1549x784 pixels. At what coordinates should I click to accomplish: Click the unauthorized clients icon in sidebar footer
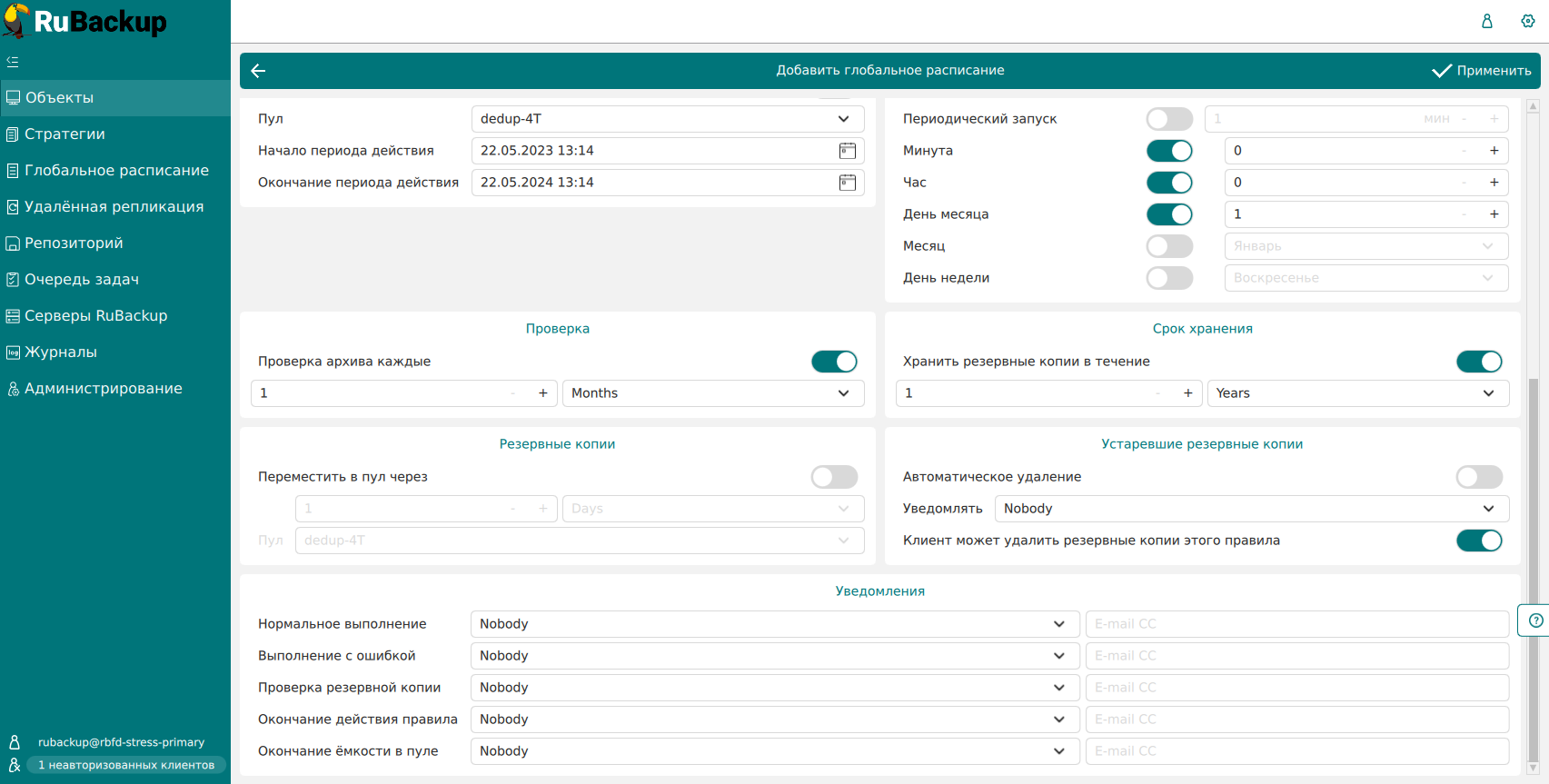(x=15, y=765)
